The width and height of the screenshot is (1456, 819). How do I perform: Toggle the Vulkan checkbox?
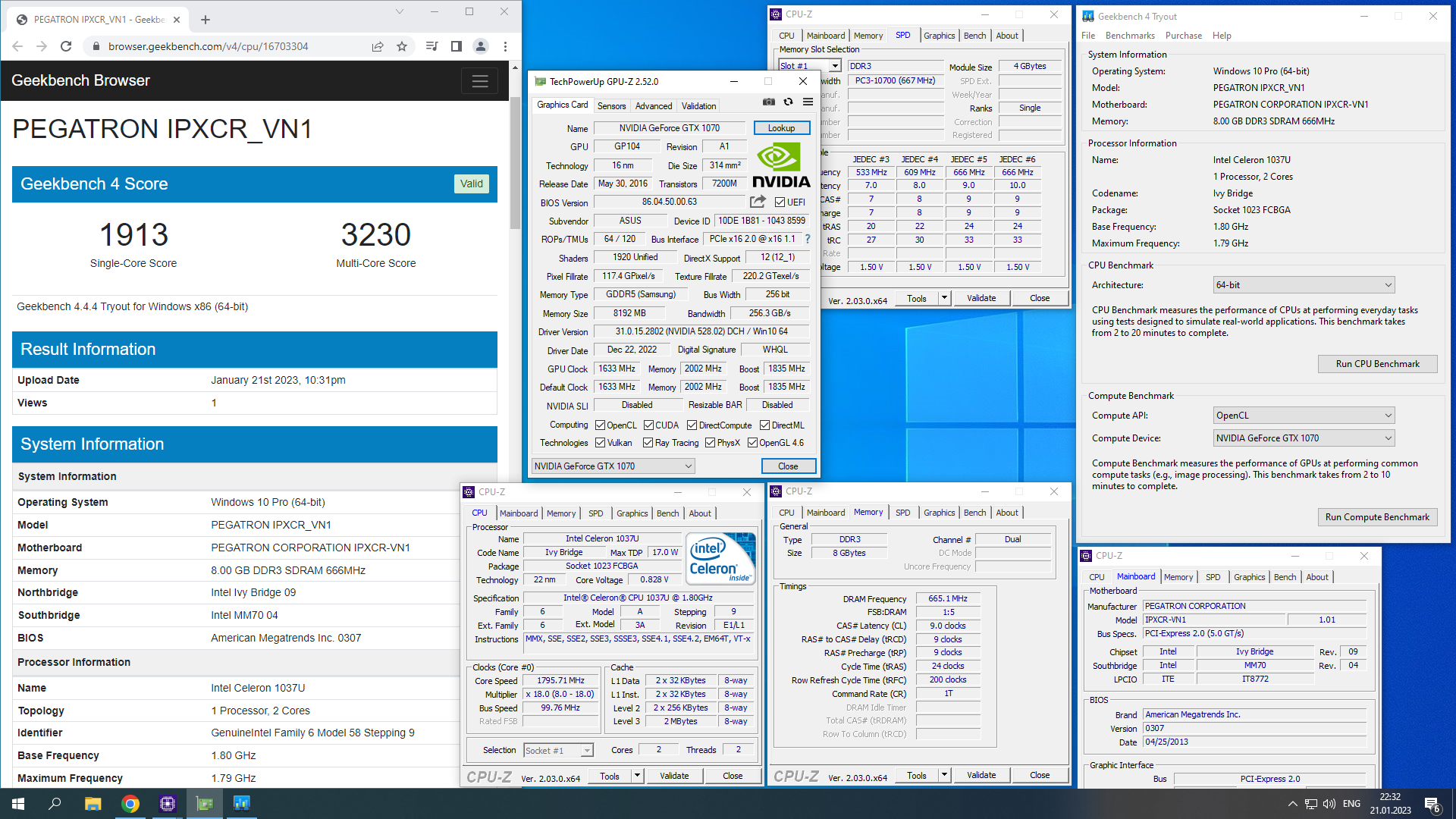pos(600,443)
